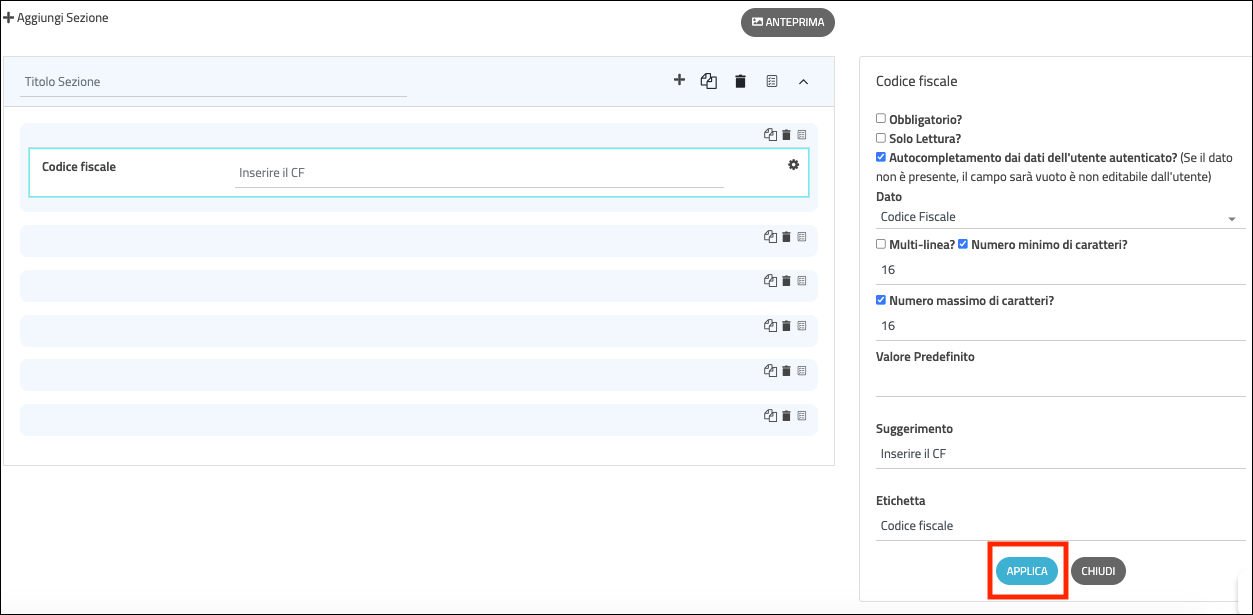
Task: Delete the section with header trash icon
Action: click(740, 81)
